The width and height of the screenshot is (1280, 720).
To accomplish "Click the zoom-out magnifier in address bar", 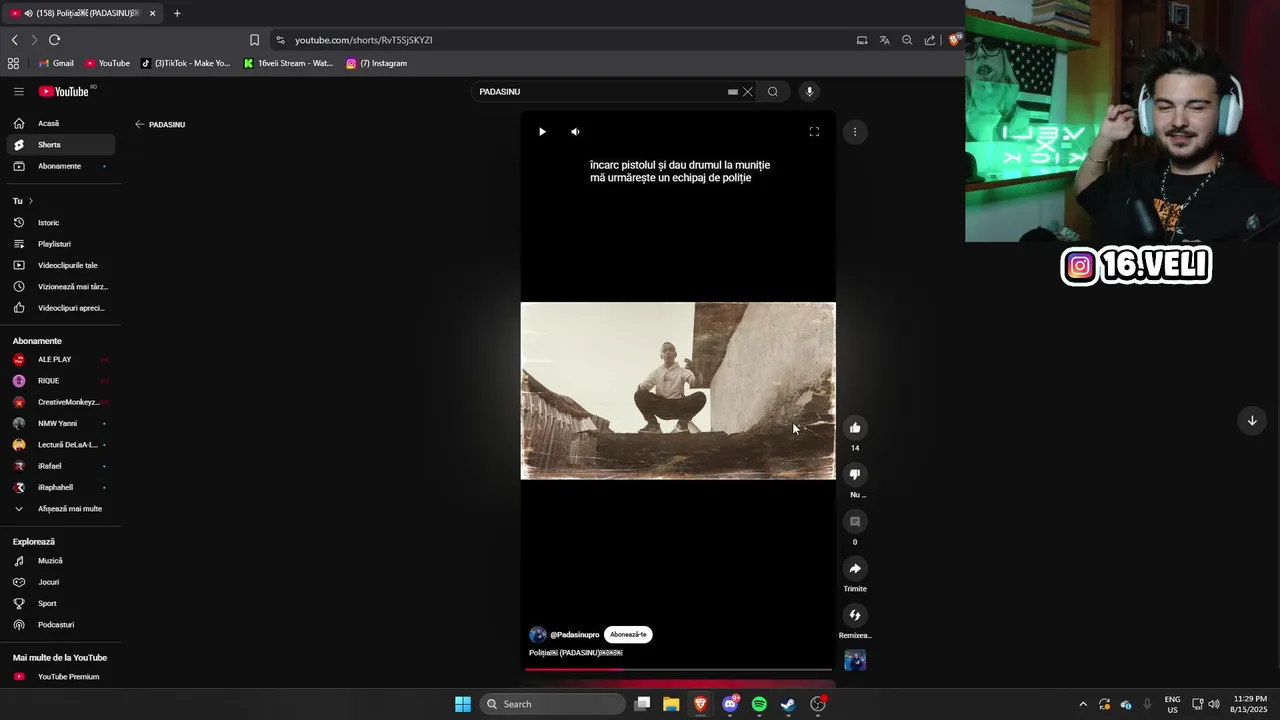I will point(907,40).
